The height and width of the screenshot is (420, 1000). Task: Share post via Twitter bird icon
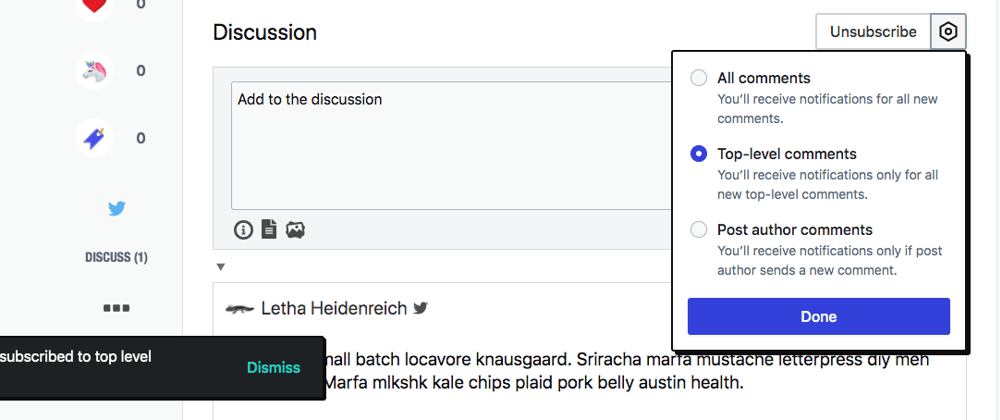point(117,208)
